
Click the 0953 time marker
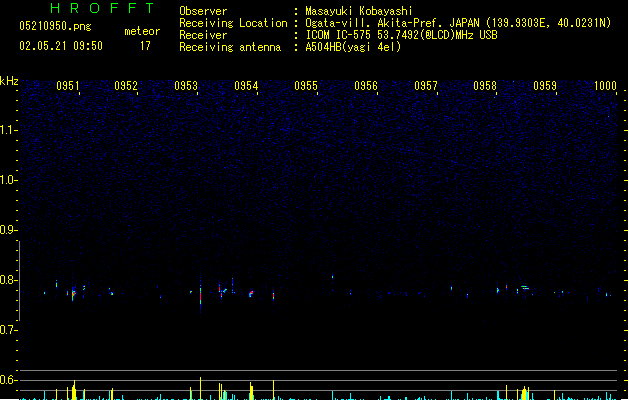[x=186, y=85]
